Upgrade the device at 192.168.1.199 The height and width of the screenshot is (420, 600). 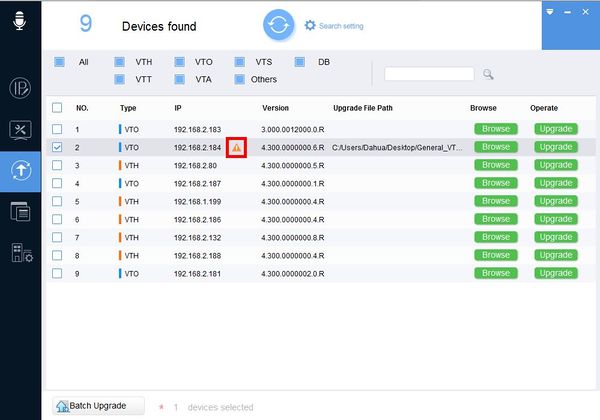pyautogui.click(x=556, y=201)
